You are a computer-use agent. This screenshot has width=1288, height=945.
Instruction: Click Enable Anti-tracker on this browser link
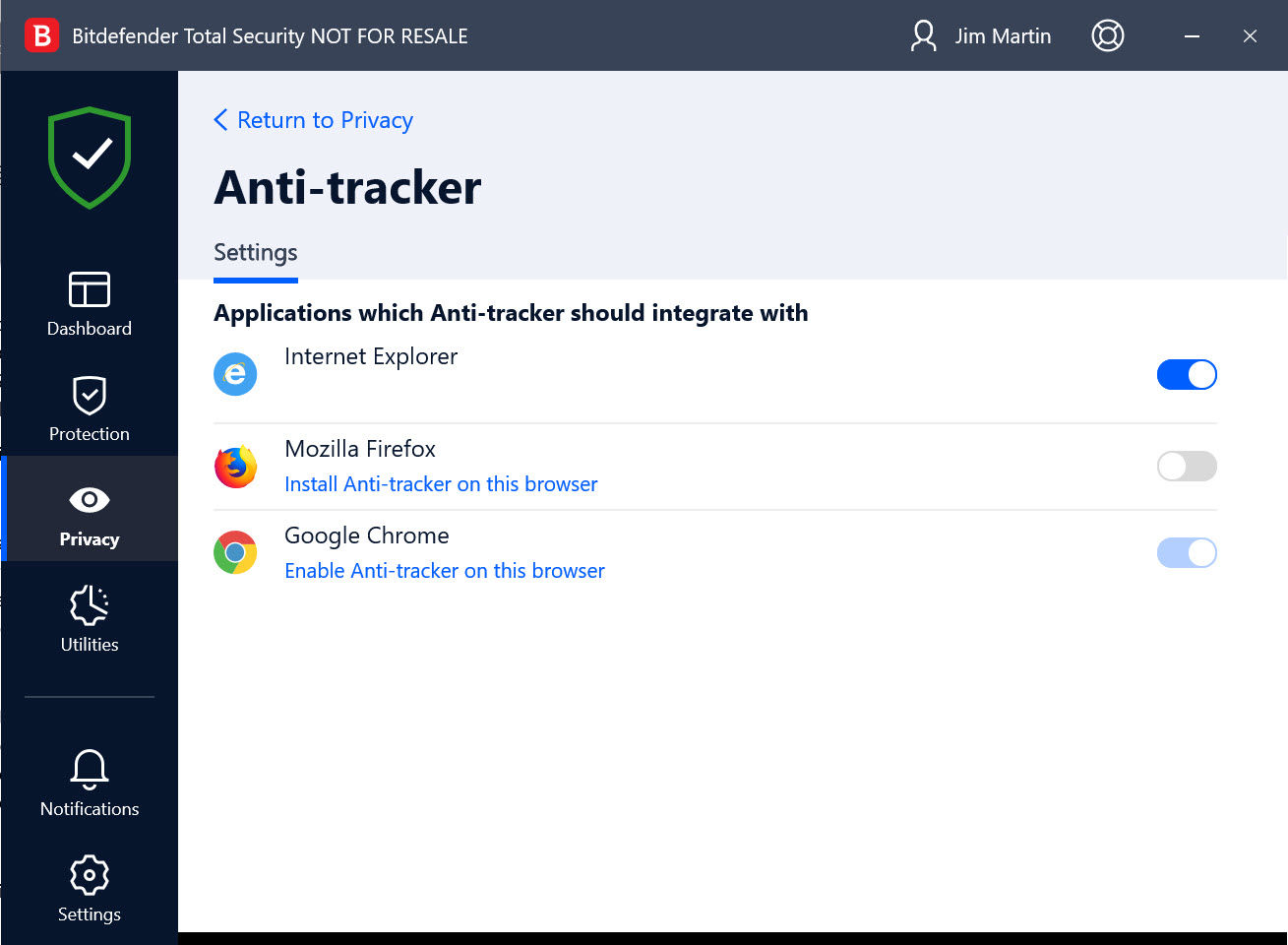tap(444, 571)
